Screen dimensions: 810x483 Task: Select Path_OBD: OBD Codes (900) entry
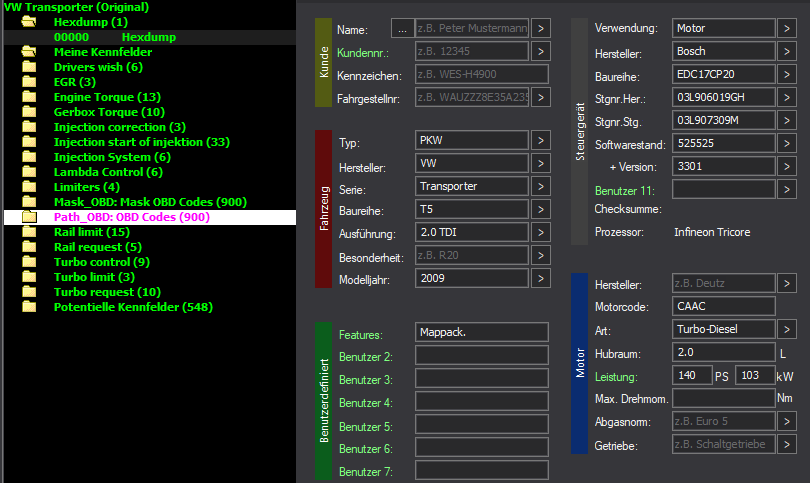pyautogui.click(x=131, y=217)
